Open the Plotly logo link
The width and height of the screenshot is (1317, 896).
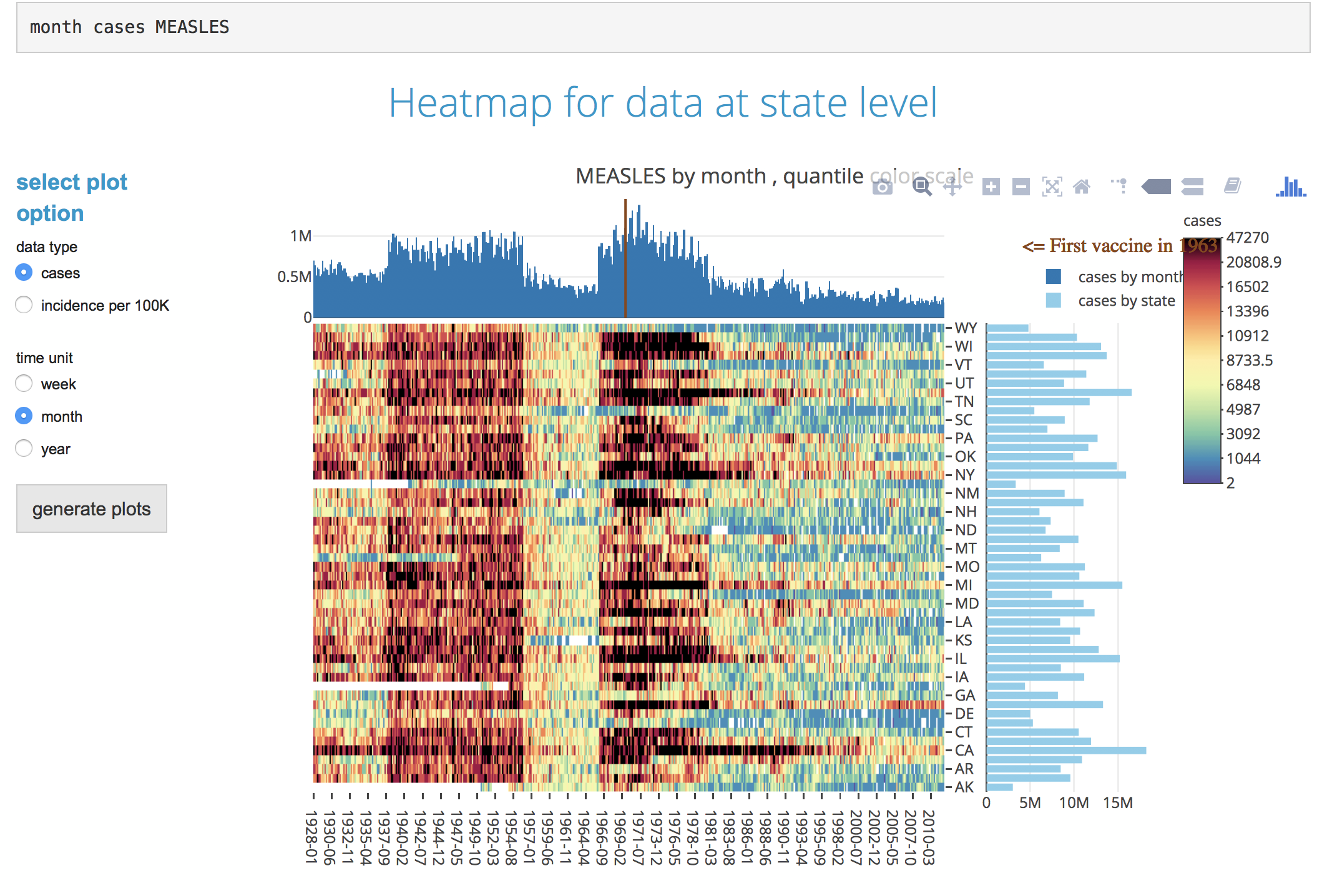tap(1291, 187)
